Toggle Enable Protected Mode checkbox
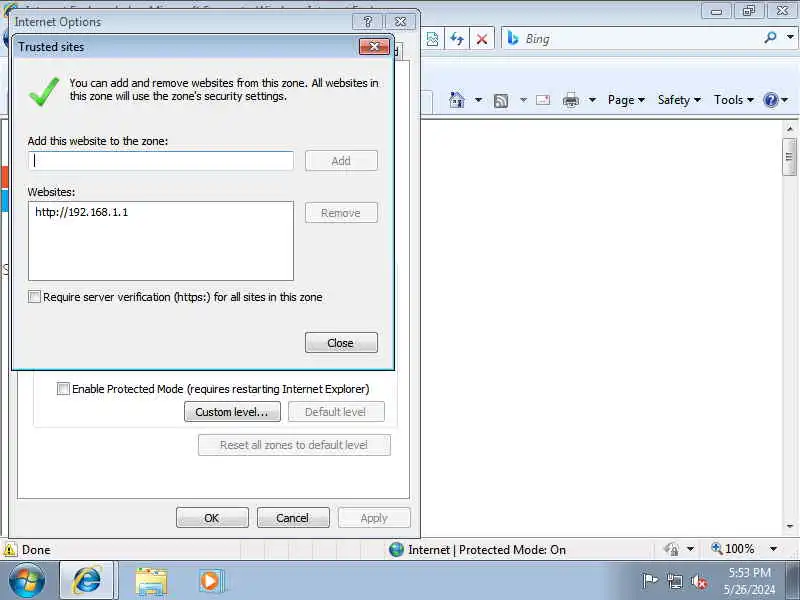This screenshot has width=800, height=600. [x=63, y=389]
